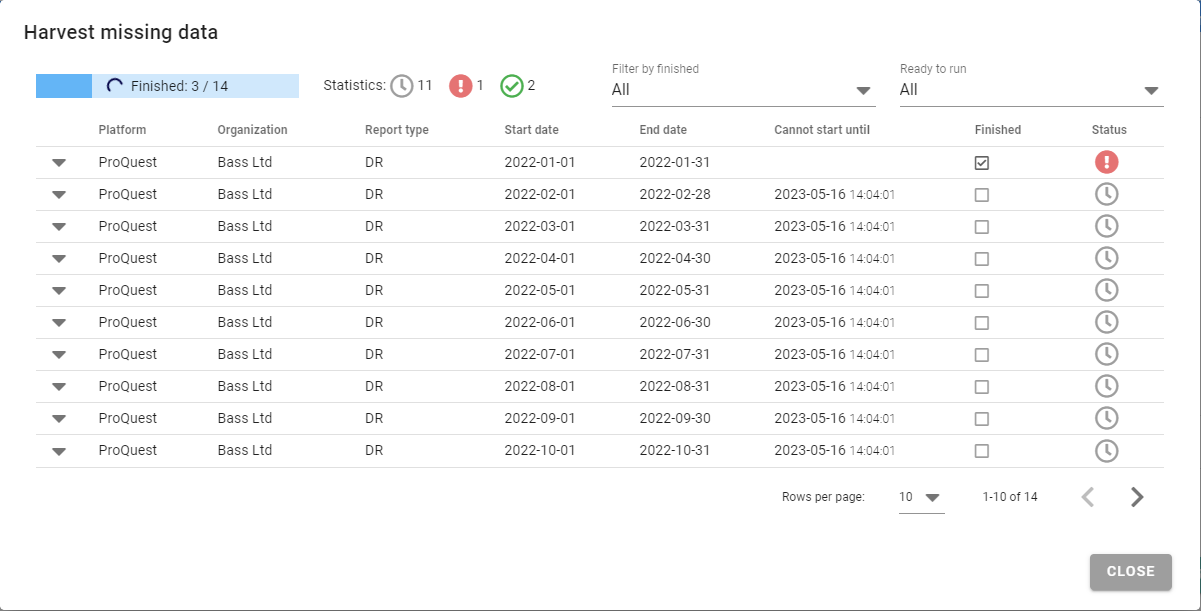Open the Ready to run dropdown

[x=1031, y=90]
